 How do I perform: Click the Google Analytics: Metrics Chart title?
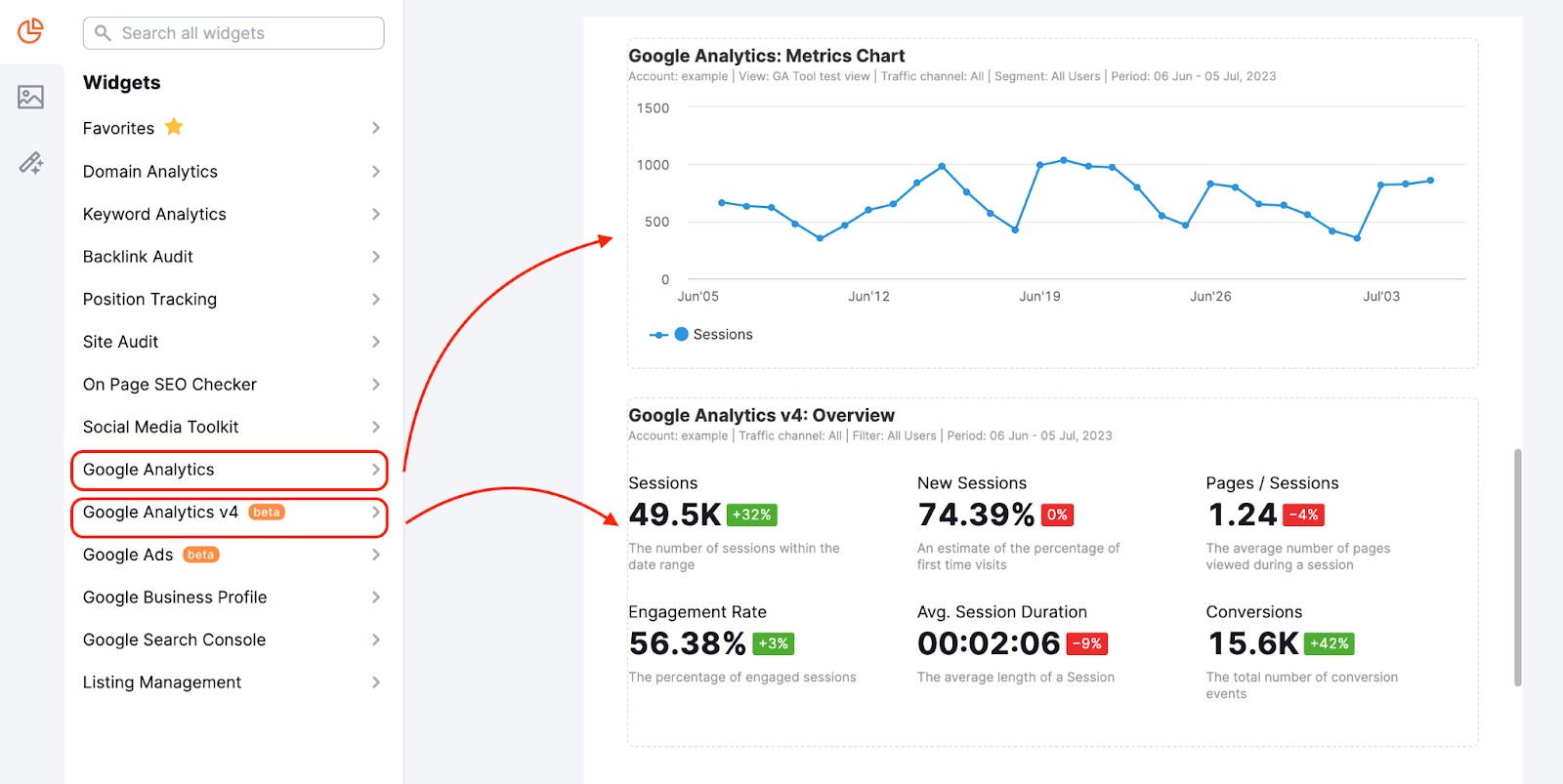pyautogui.click(x=767, y=56)
